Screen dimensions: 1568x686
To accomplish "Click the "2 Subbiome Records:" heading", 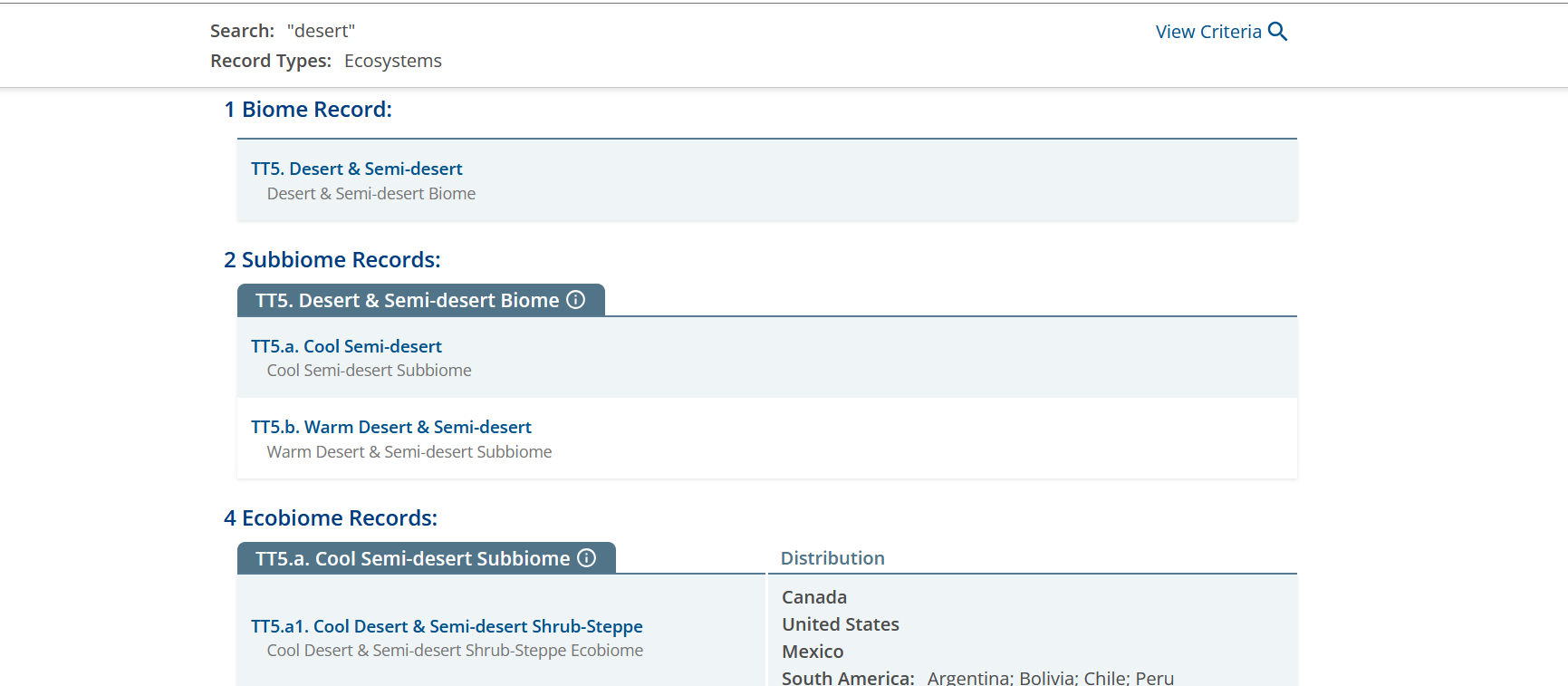I will [x=332, y=260].
